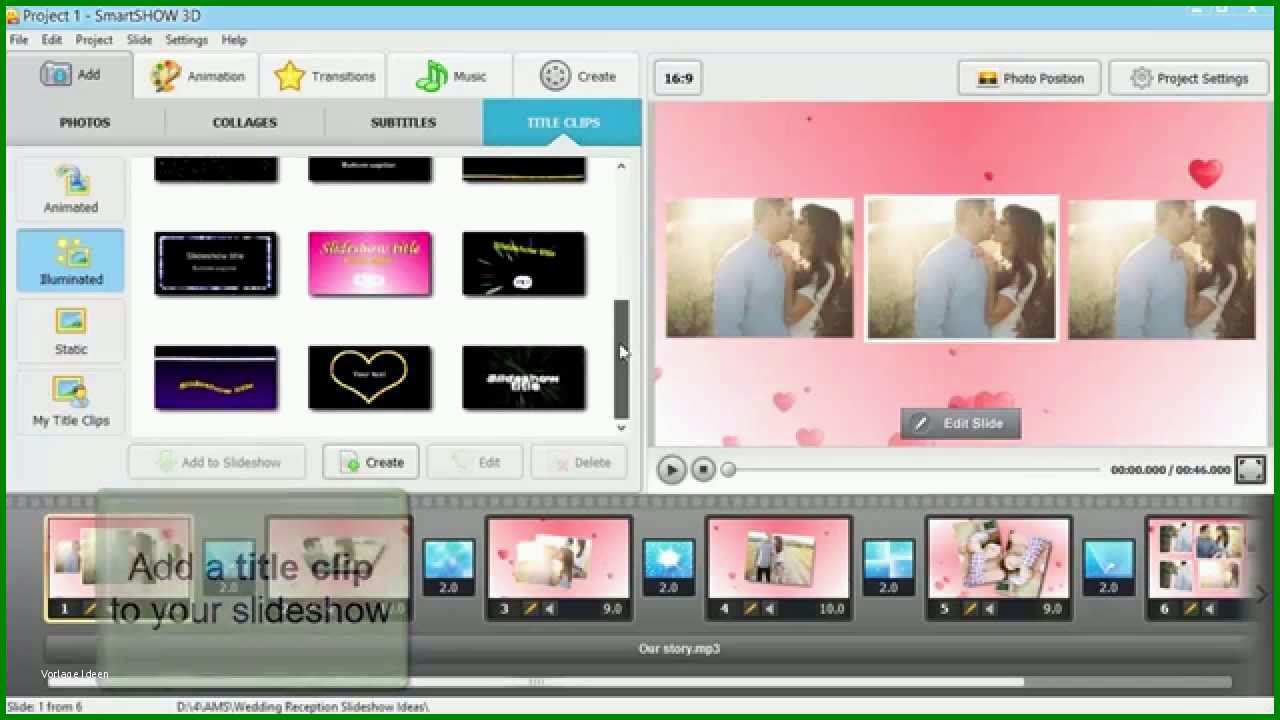The image size is (1280, 720).
Task: Toggle the speaker icon on slide 6
Action: click(x=1210, y=608)
